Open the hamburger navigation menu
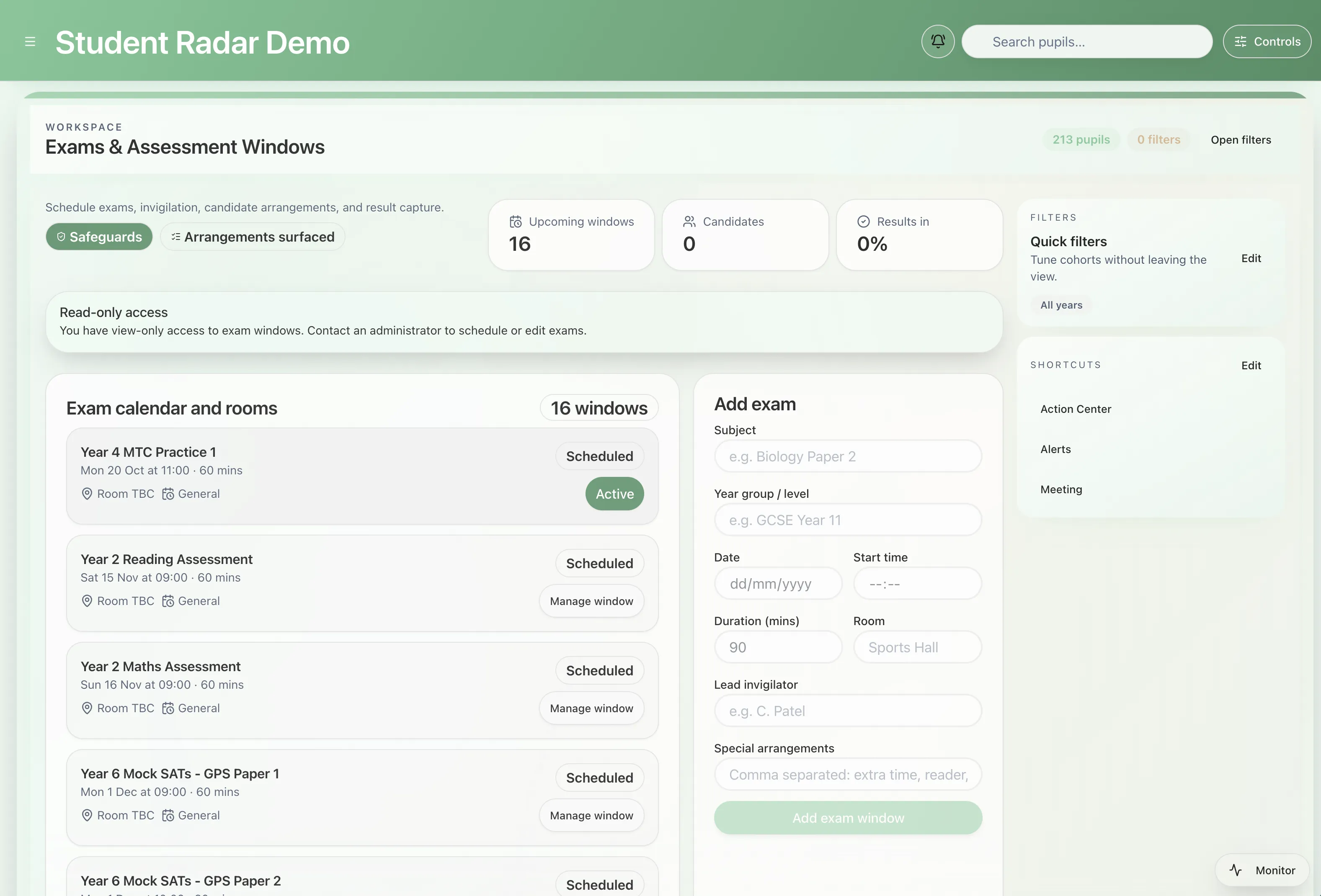This screenshot has height=896, width=1321. 30,41
